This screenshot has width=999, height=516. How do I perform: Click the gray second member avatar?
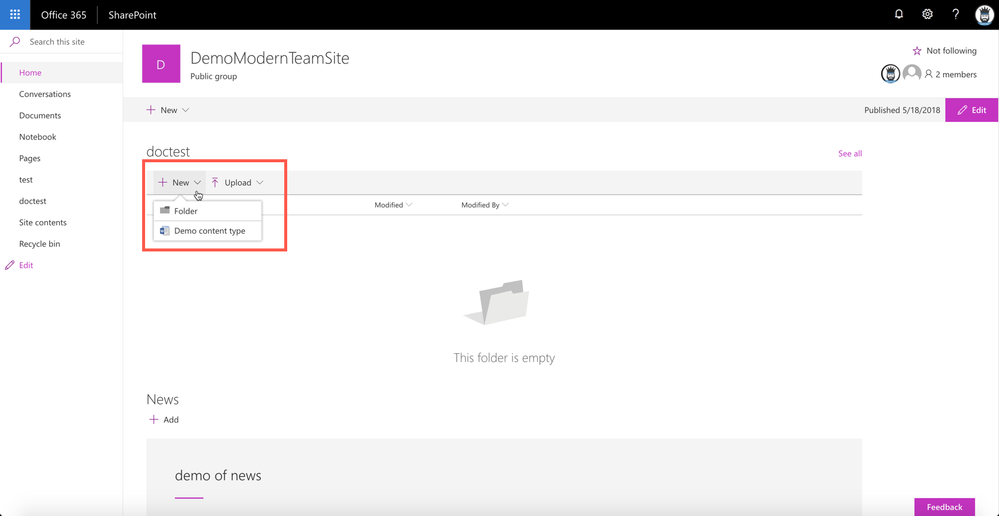pos(912,74)
